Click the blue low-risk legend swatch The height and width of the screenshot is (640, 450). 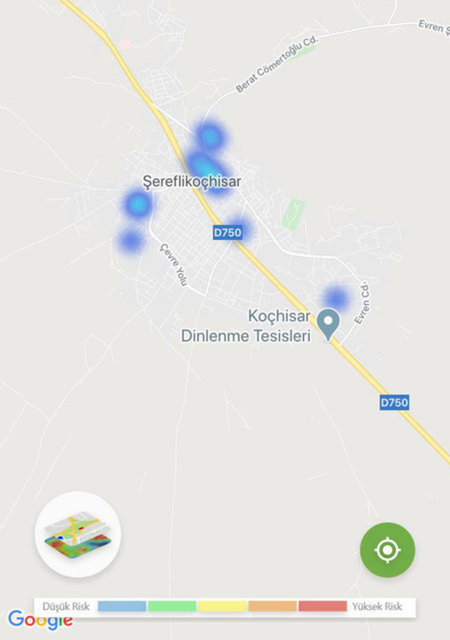122,606
